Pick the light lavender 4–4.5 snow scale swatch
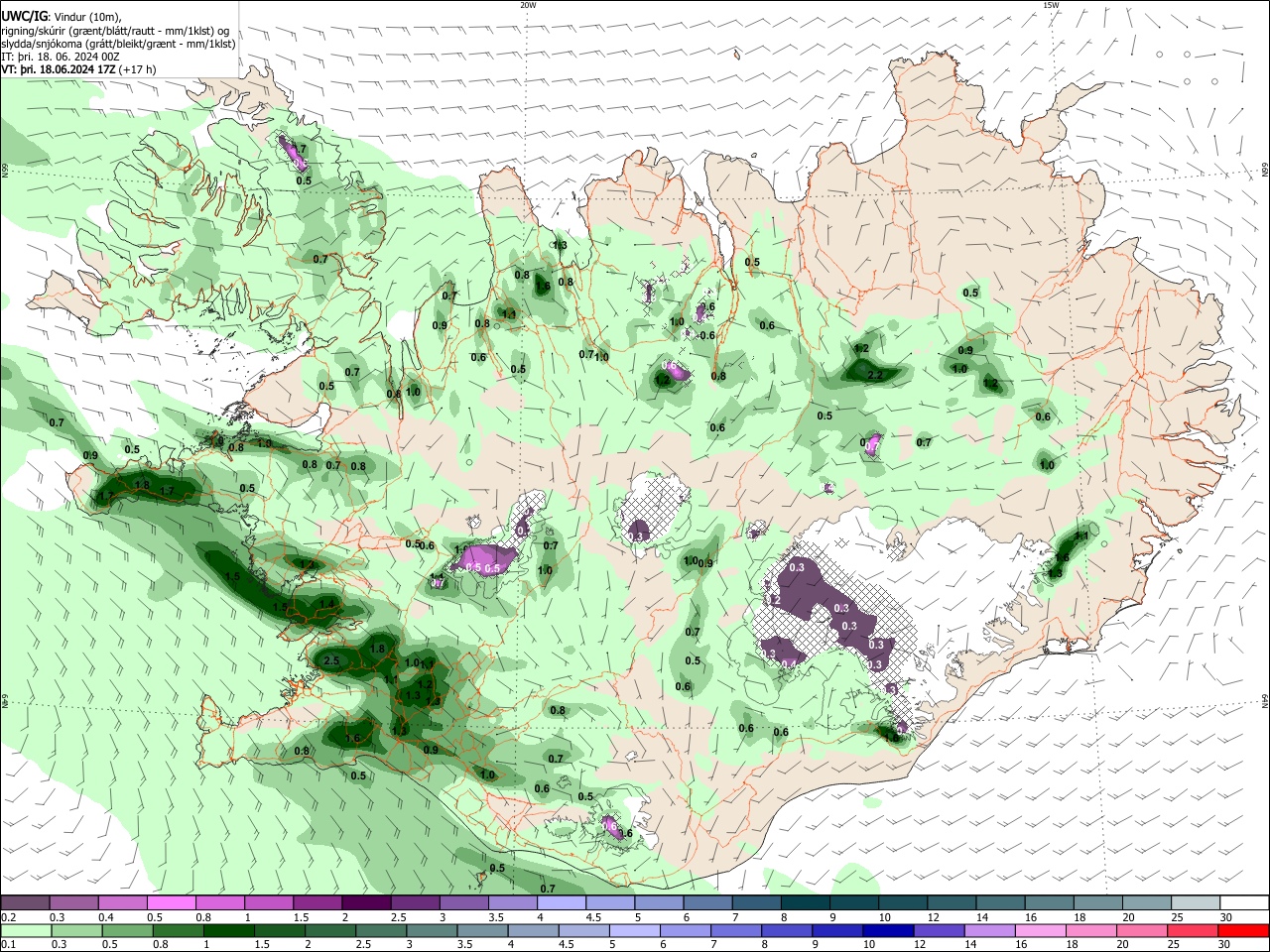 pos(562,903)
